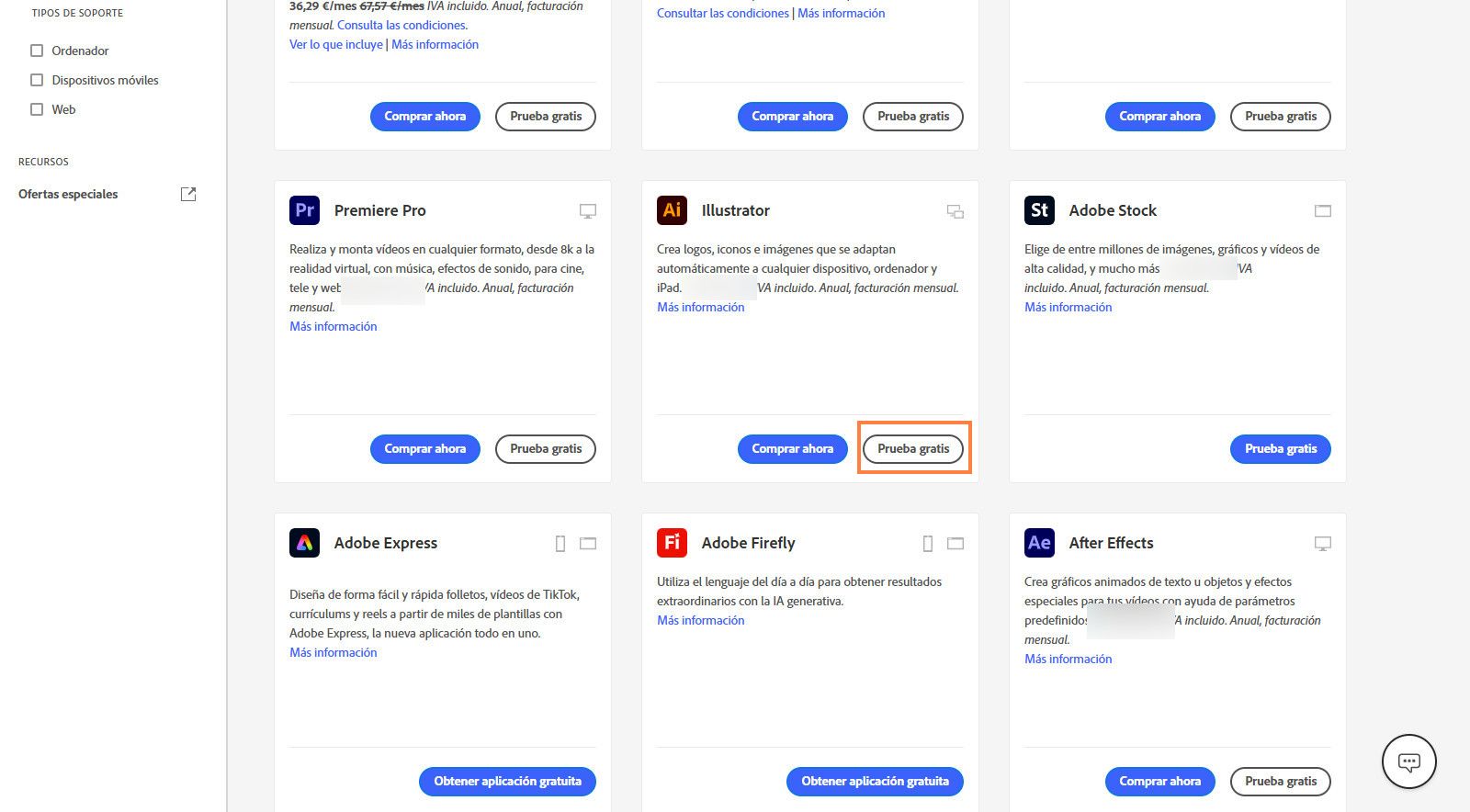The width and height of the screenshot is (1470, 812).
Task: Click the TIPOS DE SOPORTE heading
Action: (x=77, y=13)
